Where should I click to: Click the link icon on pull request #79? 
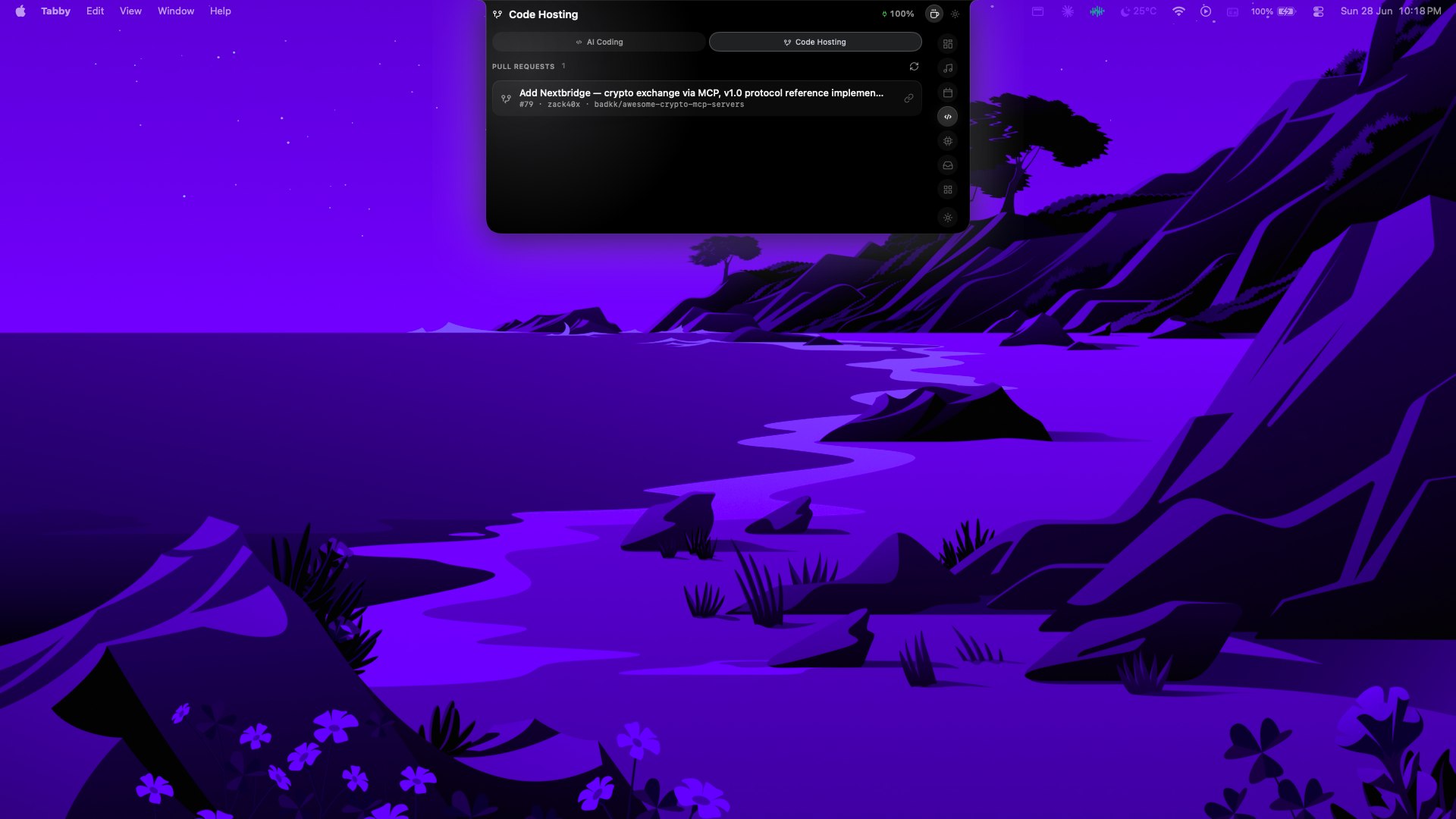click(x=908, y=99)
